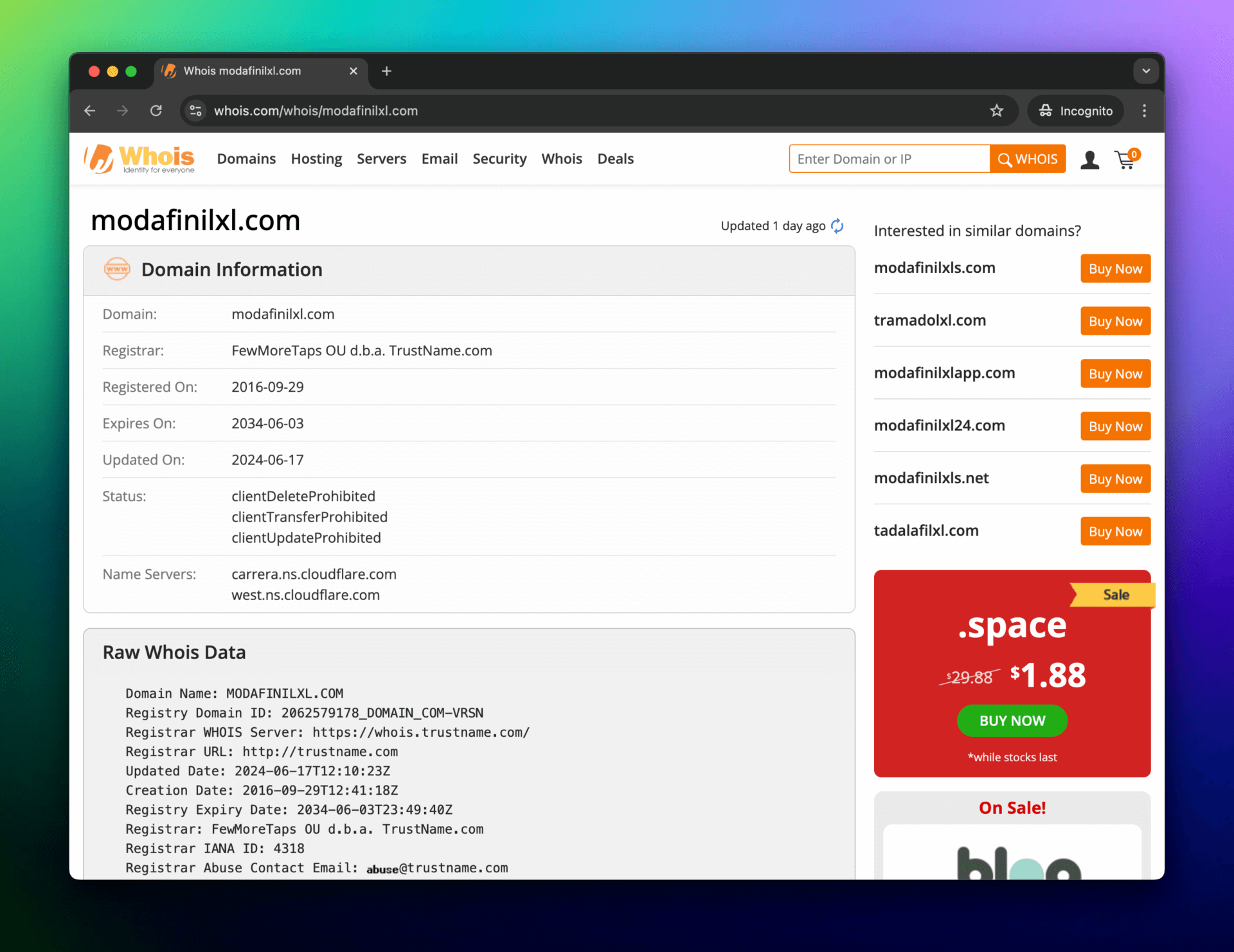Image resolution: width=1234 pixels, height=952 pixels.
Task: Buy Now for modafinilxlapp.com
Action: [x=1115, y=374]
